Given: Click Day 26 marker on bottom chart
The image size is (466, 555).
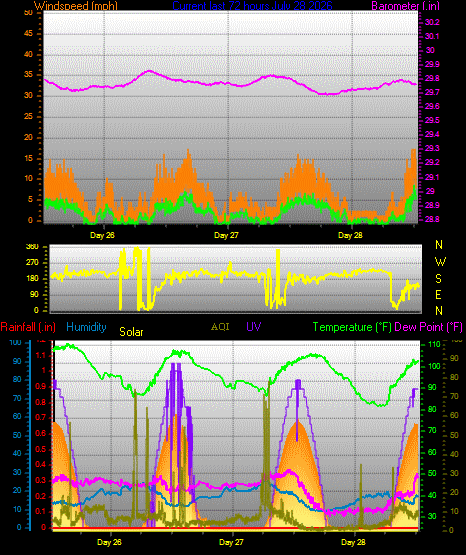Looking at the screenshot, I should [109, 542].
